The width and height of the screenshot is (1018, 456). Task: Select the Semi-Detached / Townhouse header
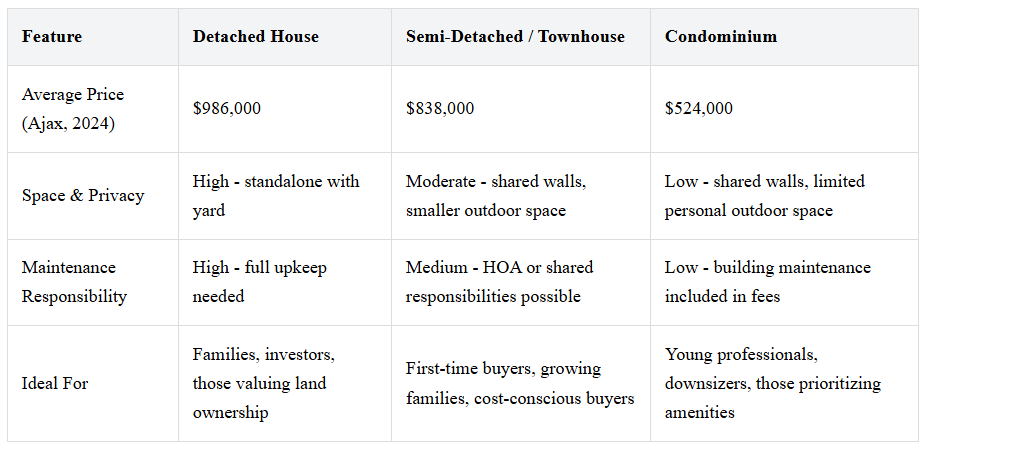pyautogui.click(x=515, y=37)
